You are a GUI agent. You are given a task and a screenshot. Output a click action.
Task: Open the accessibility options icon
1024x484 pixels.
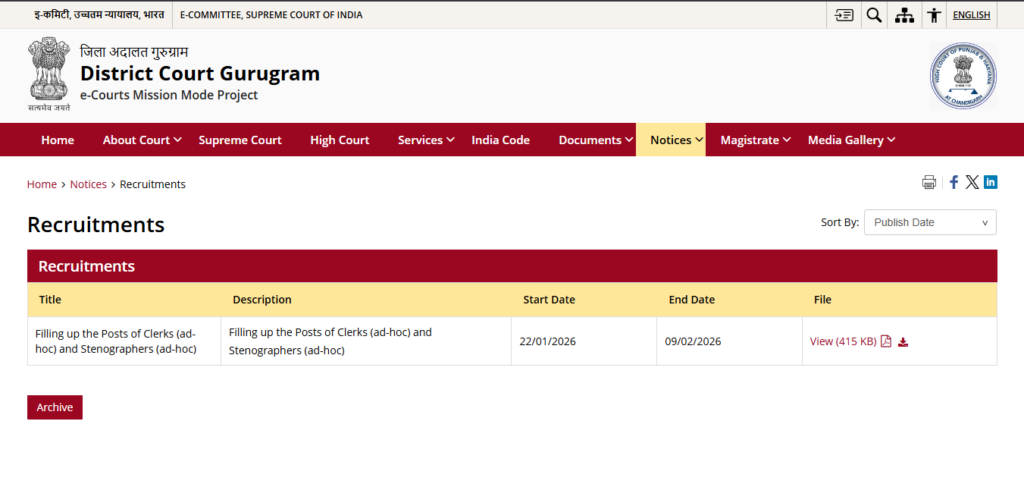click(x=935, y=15)
